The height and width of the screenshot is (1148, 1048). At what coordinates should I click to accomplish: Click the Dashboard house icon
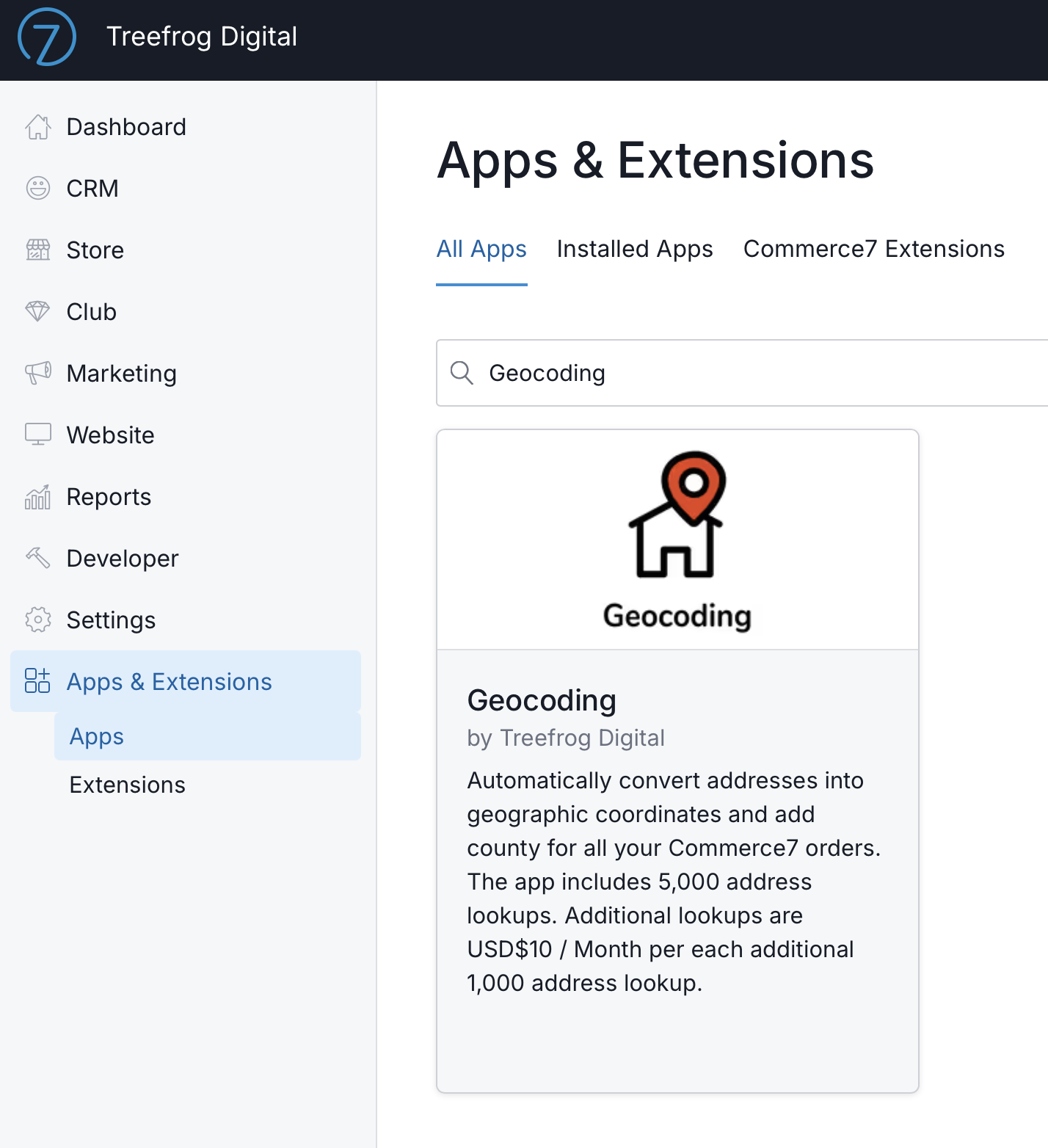38,127
